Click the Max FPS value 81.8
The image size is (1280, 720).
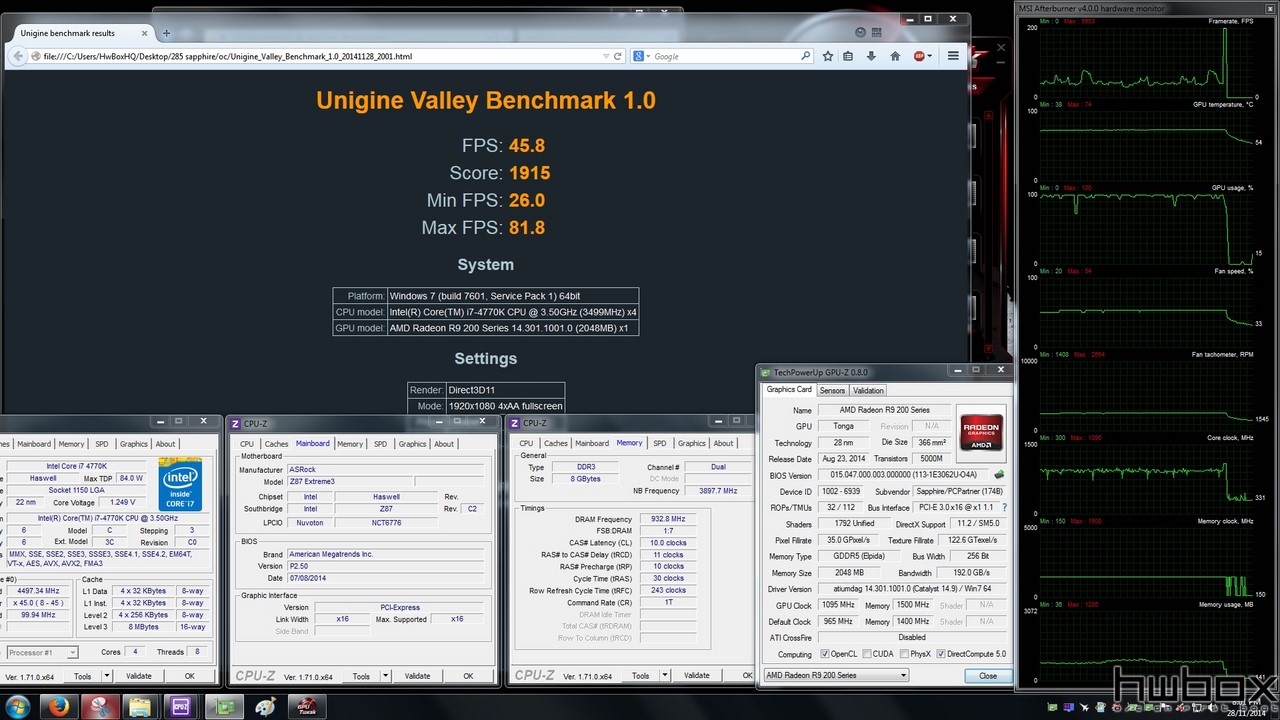point(527,228)
